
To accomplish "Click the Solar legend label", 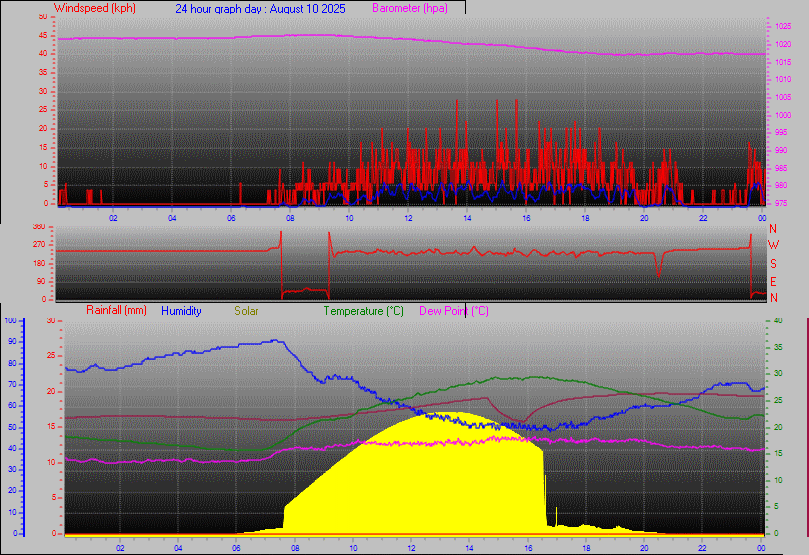I will pyautogui.click(x=246, y=311).
